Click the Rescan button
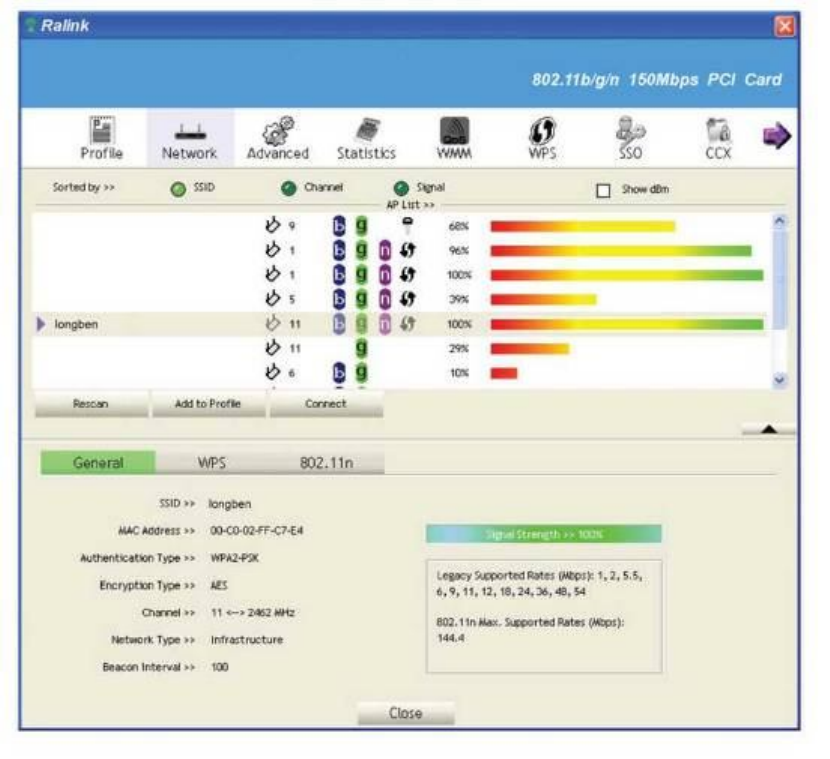830x759 pixels. click(91, 404)
